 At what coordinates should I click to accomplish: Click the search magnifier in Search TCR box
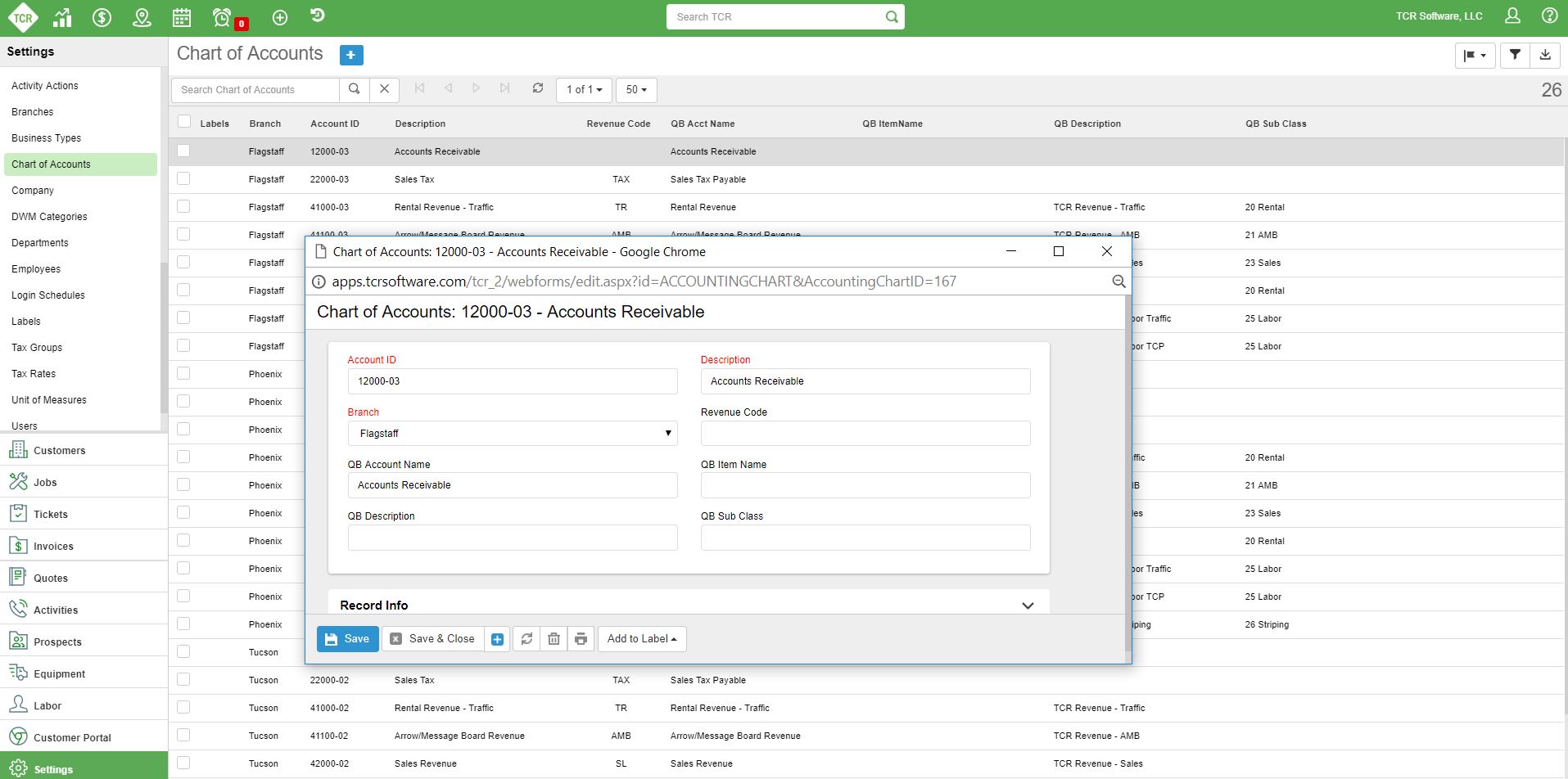click(x=892, y=16)
